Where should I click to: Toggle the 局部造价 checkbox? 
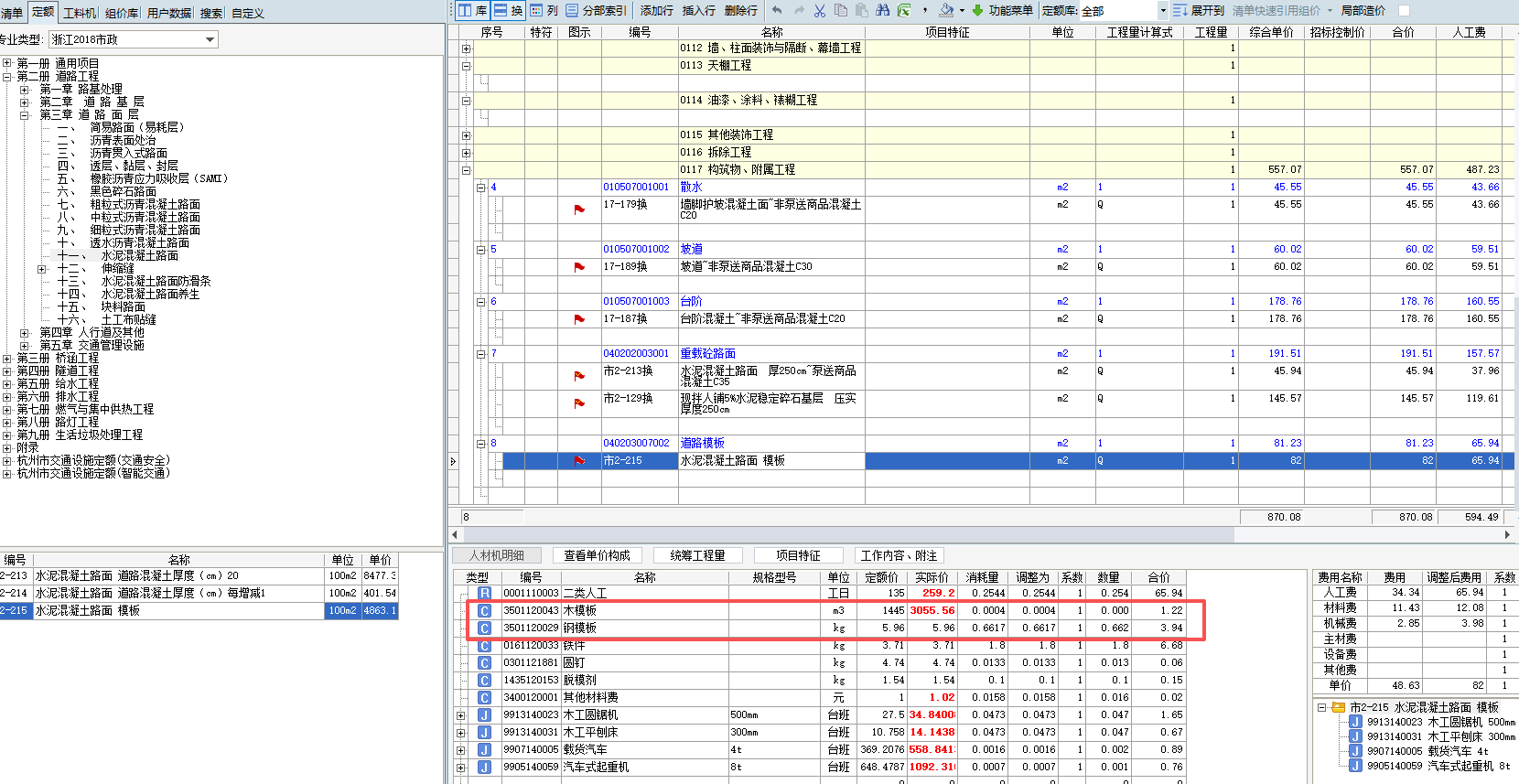(x=1405, y=11)
